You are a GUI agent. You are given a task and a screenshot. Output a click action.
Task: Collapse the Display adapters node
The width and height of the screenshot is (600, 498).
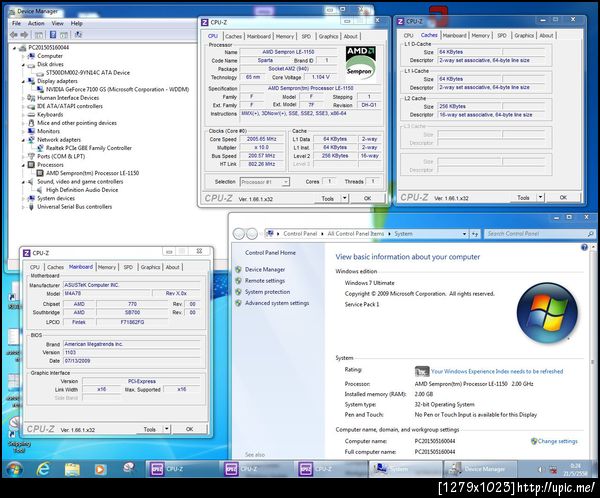[23, 82]
